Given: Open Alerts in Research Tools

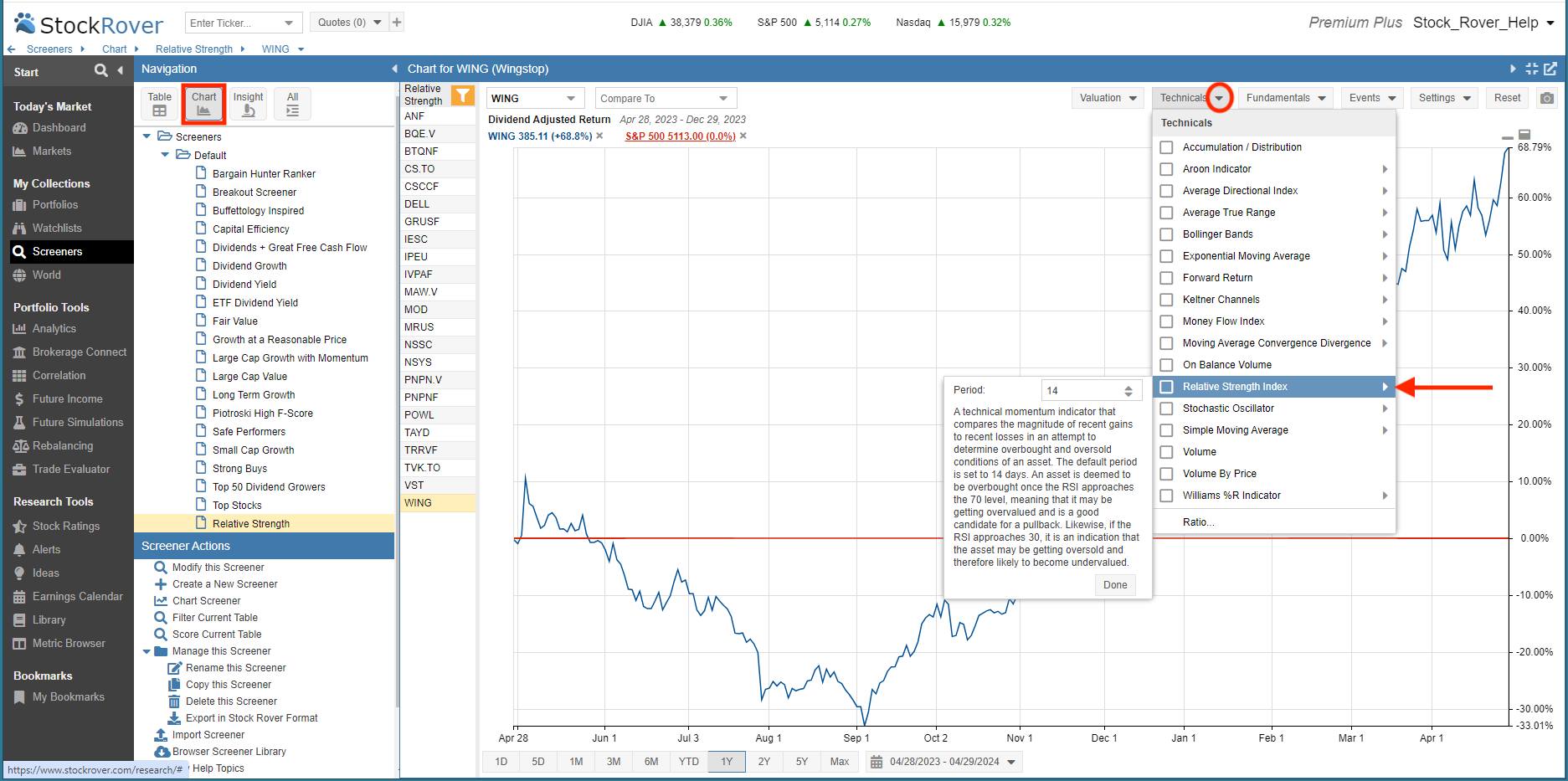Looking at the screenshot, I should [46, 550].
